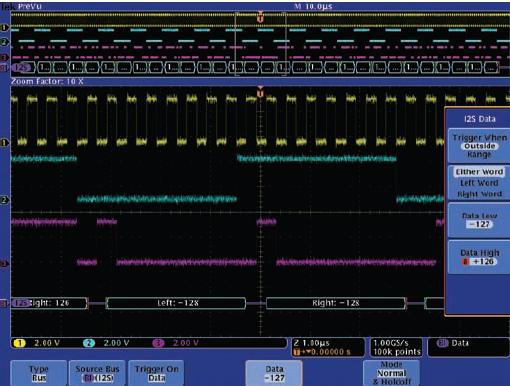Screen dimensions: 510x386
Task: Click the Zoom Factor: 10 X label
Action: click(x=47, y=82)
